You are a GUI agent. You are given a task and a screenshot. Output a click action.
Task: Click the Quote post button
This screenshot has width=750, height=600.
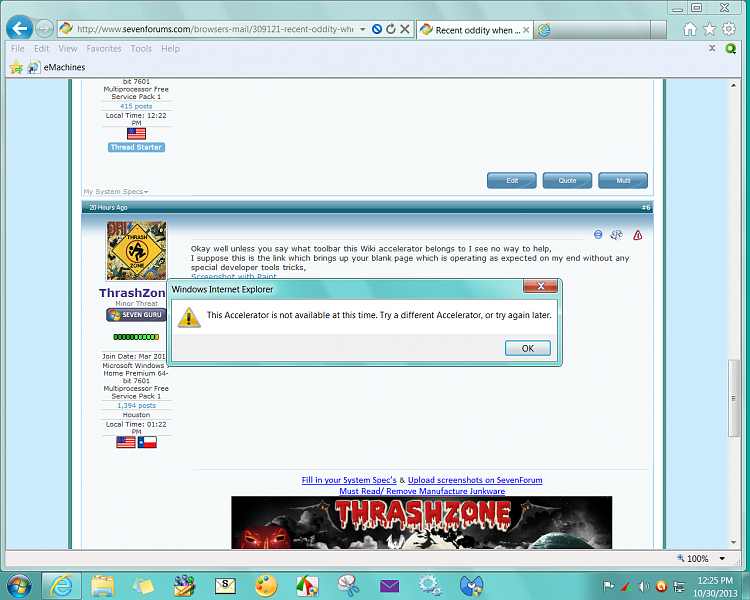tap(567, 180)
